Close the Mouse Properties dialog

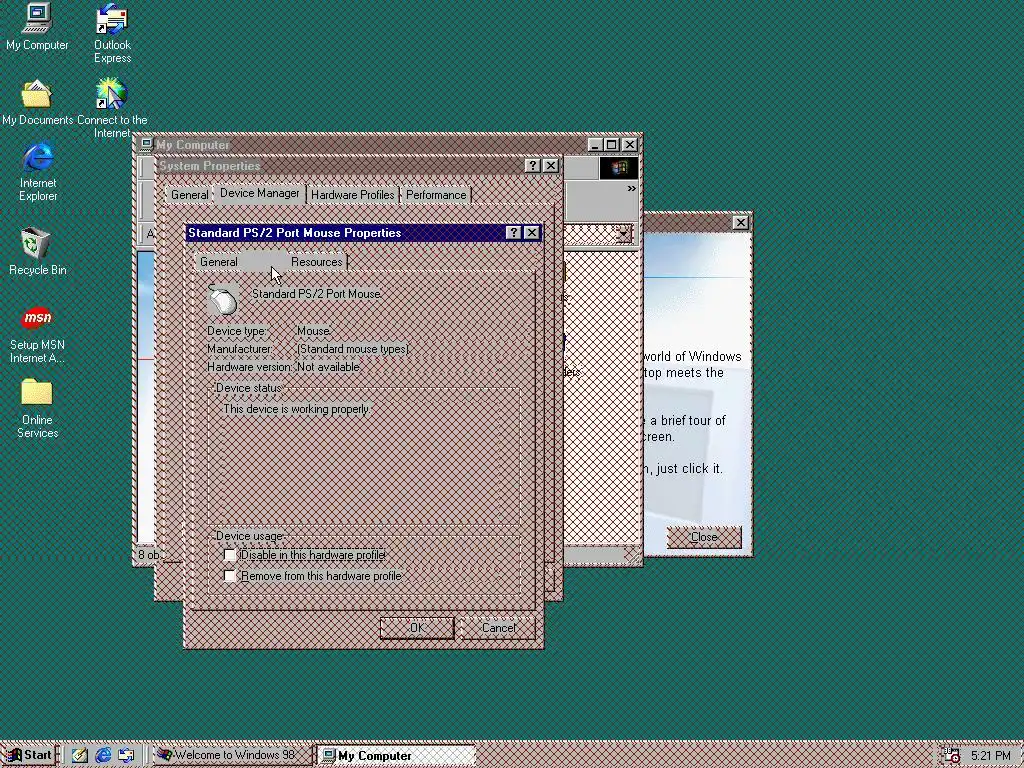tap(532, 232)
